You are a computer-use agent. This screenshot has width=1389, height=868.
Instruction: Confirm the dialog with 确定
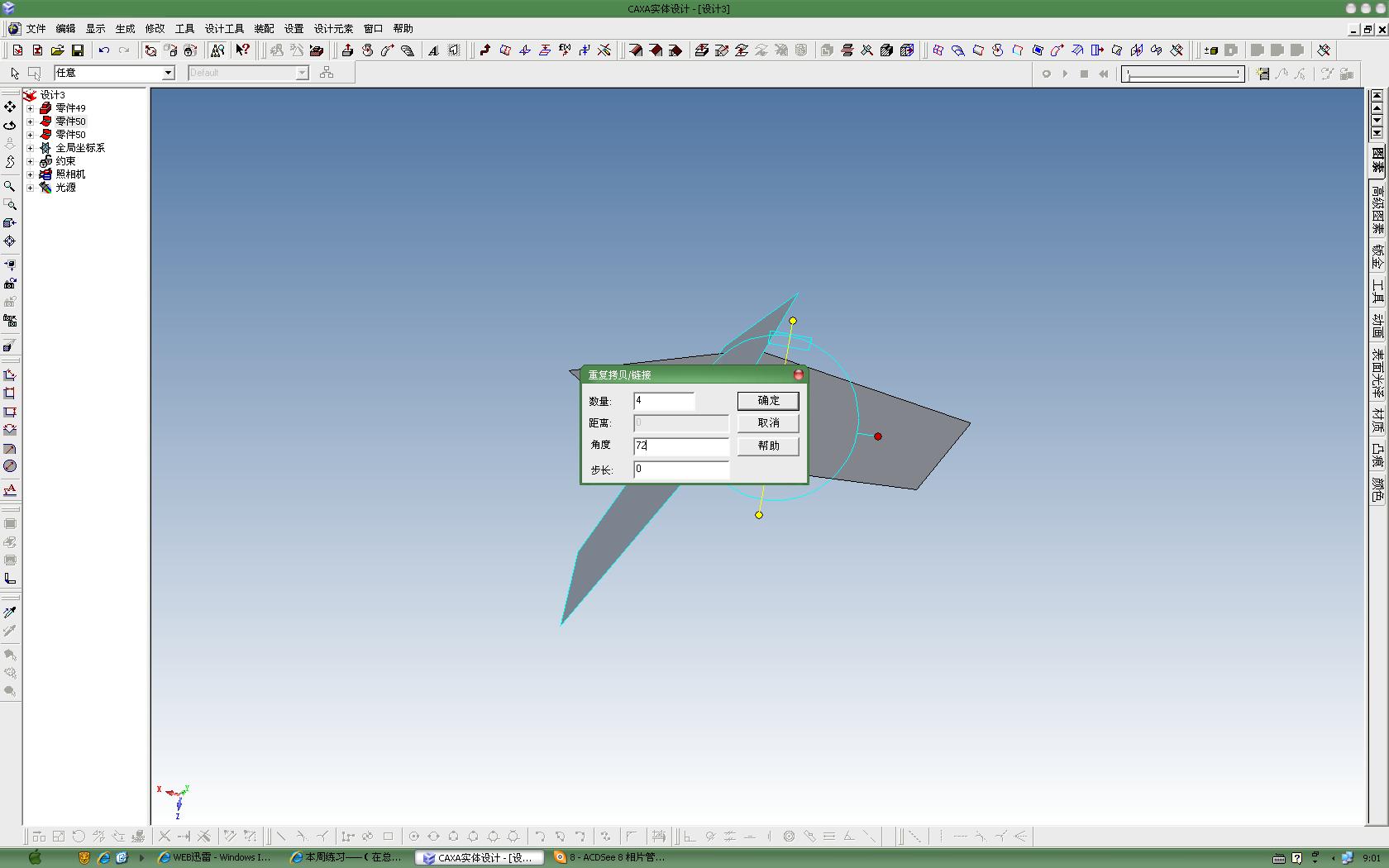(x=768, y=401)
